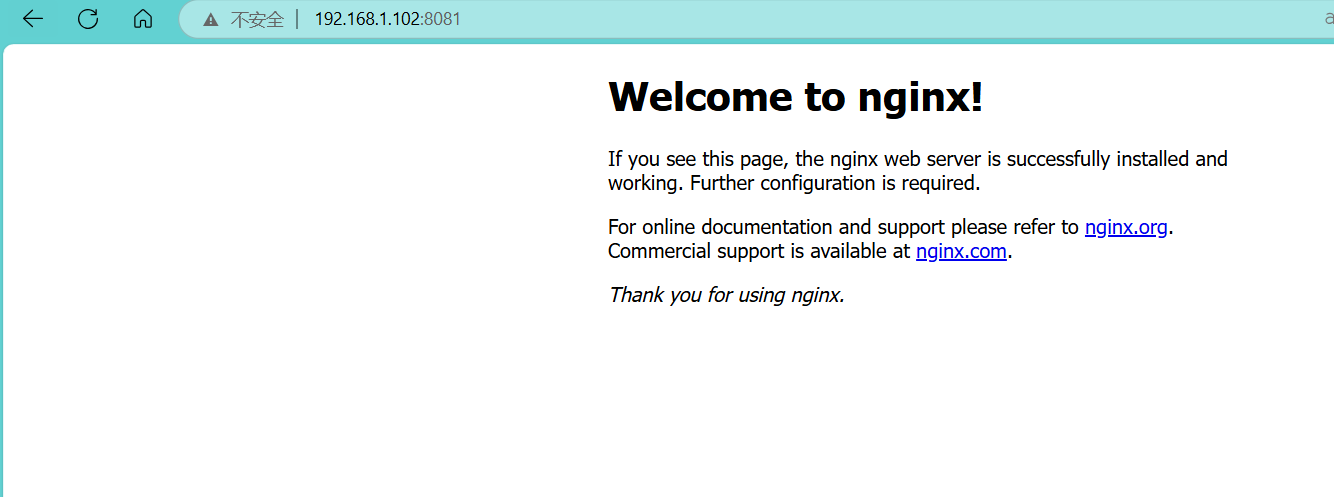This screenshot has height=497, width=1334.
Task: Click the text "For online documentation and support please refer to"
Action: pos(843,227)
